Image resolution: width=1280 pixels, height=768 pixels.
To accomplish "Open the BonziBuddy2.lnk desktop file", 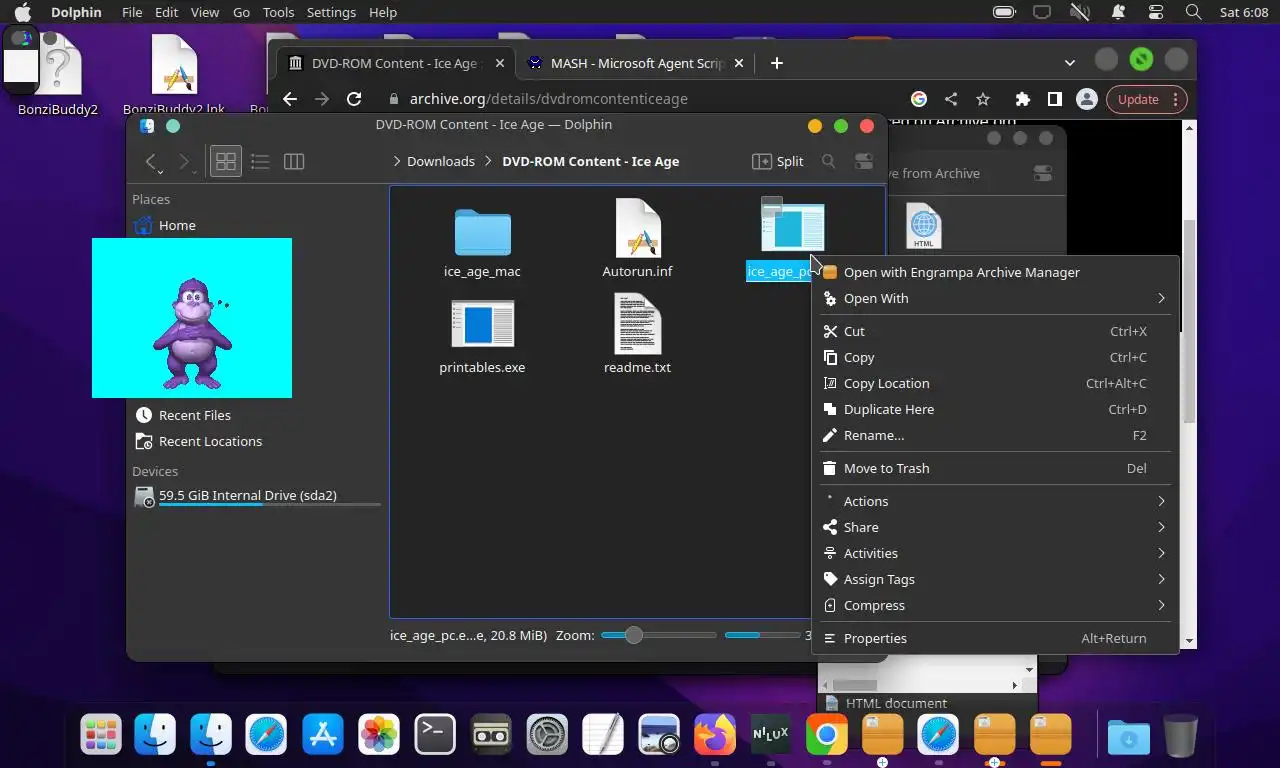I will coord(174,76).
